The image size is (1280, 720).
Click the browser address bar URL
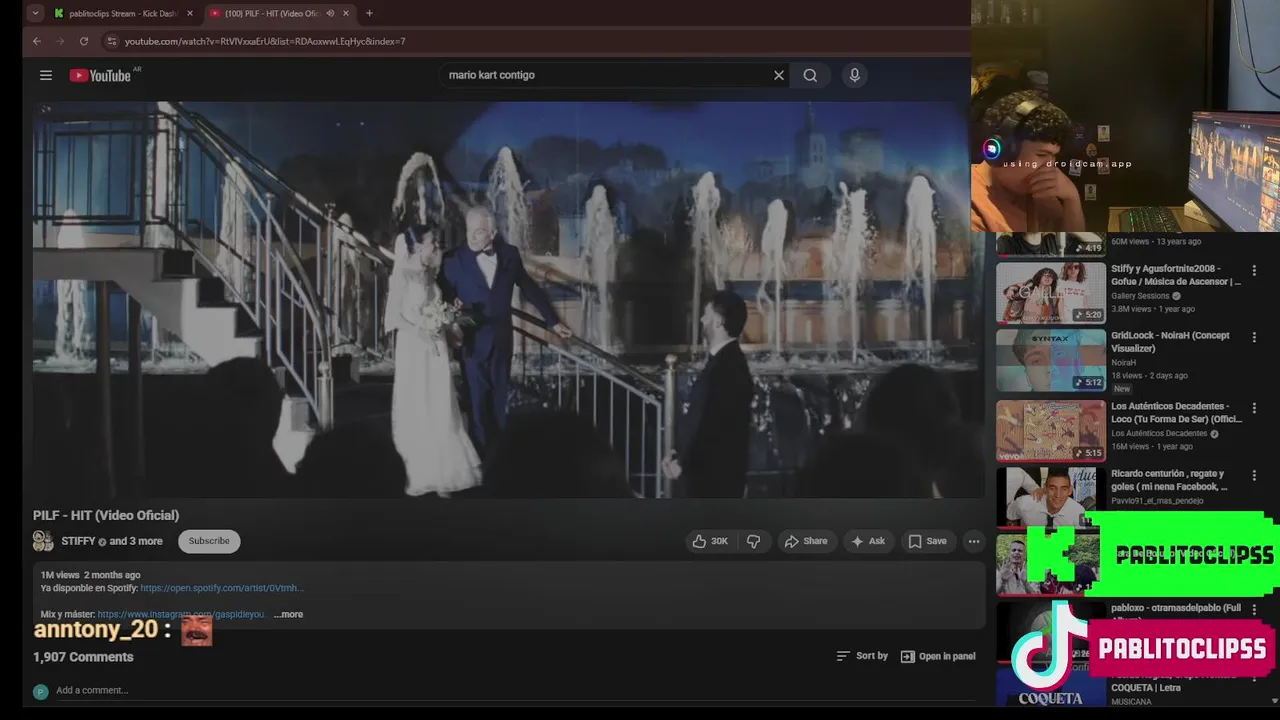[265, 41]
